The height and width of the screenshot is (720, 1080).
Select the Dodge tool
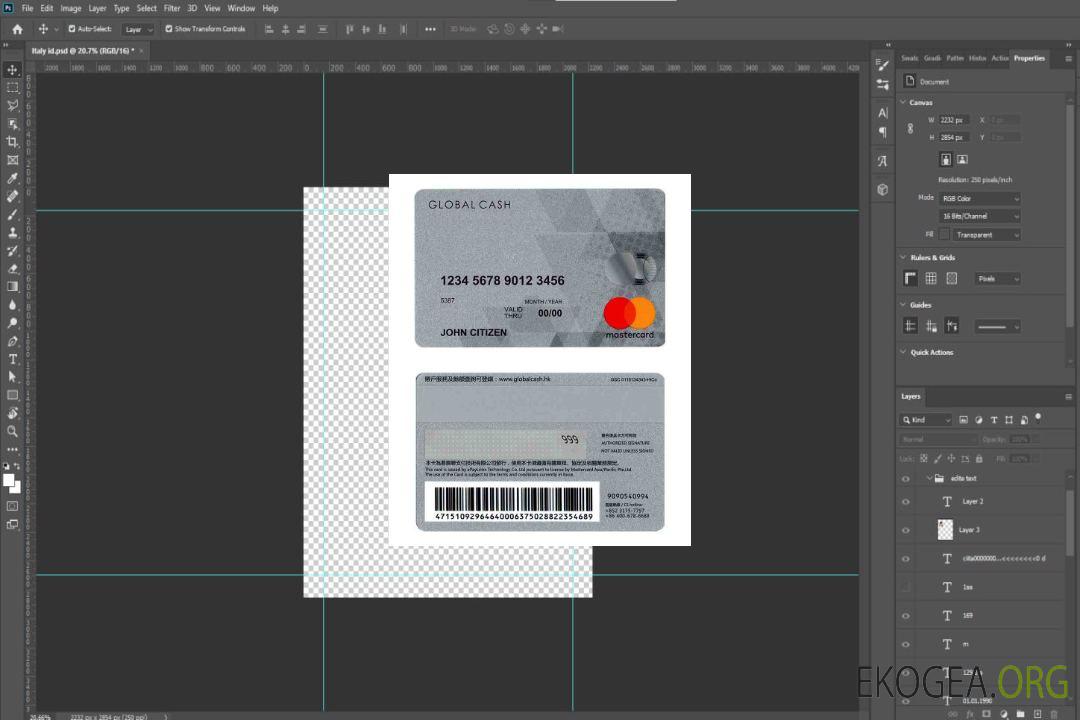(x=12, y=322)
